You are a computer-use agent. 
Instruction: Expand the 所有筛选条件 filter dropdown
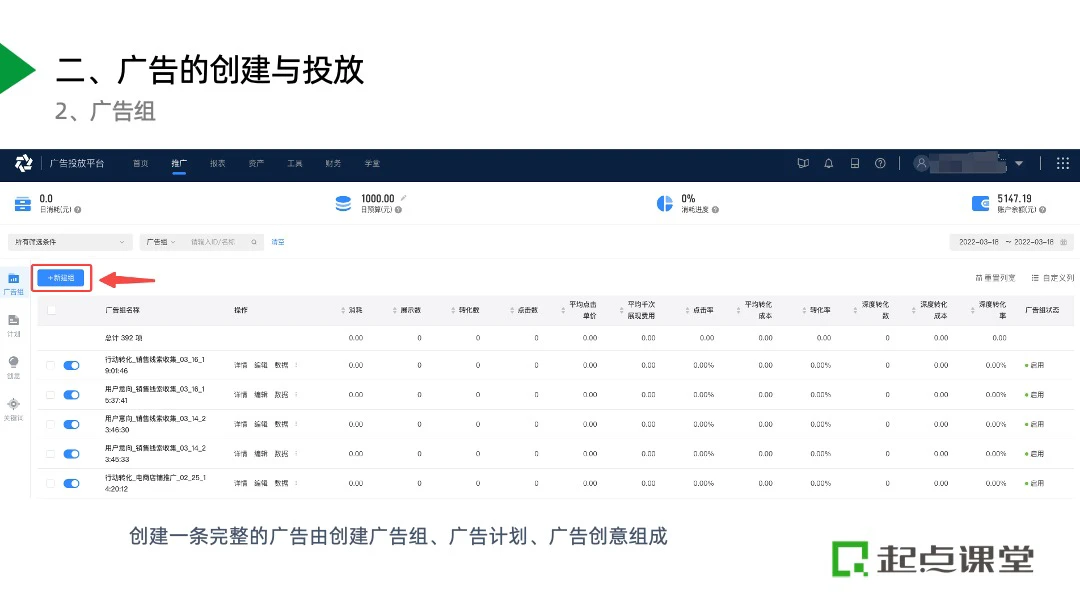click(x=69, y=242)
